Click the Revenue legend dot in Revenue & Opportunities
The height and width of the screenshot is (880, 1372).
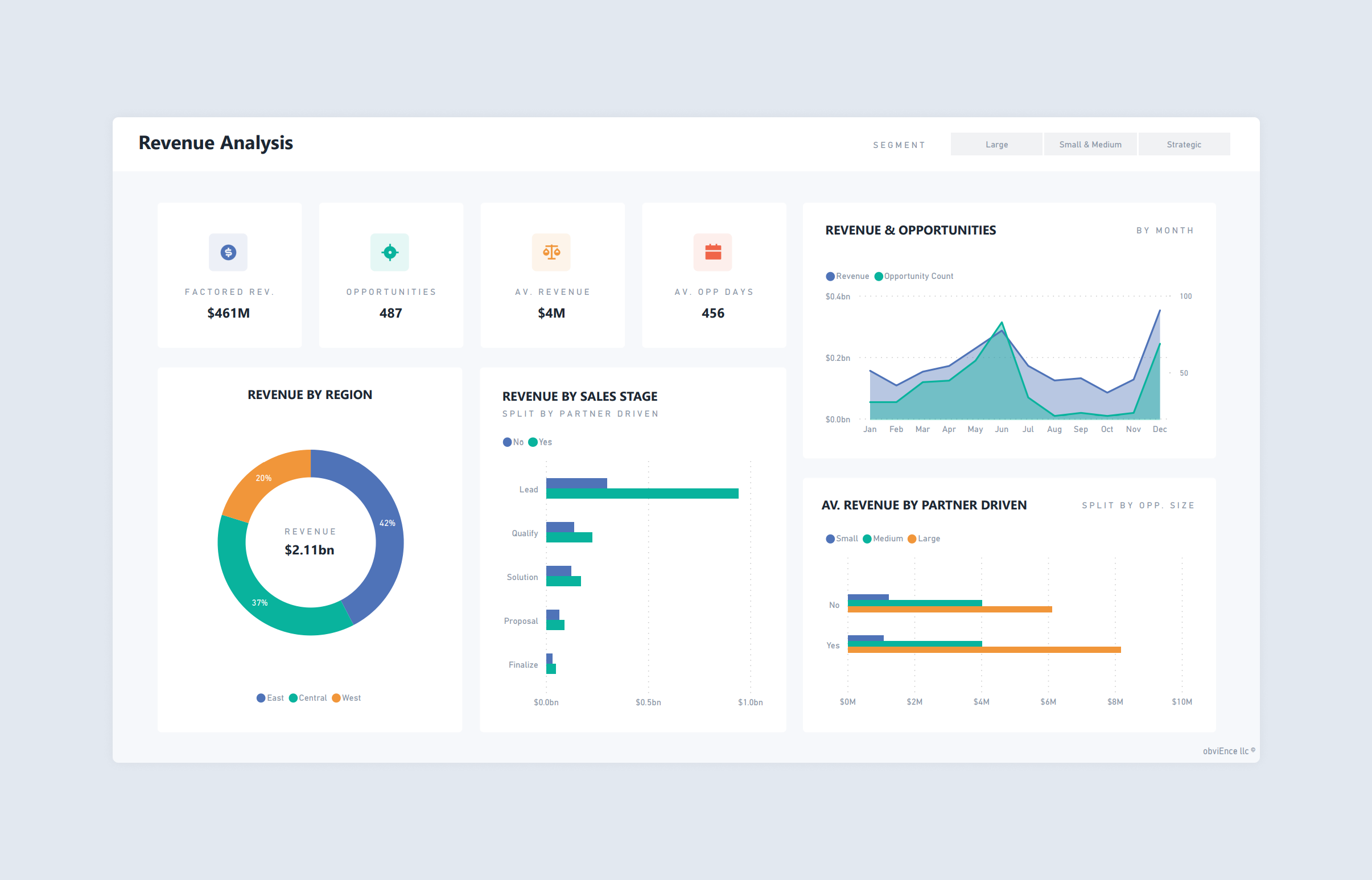point(830,276)
